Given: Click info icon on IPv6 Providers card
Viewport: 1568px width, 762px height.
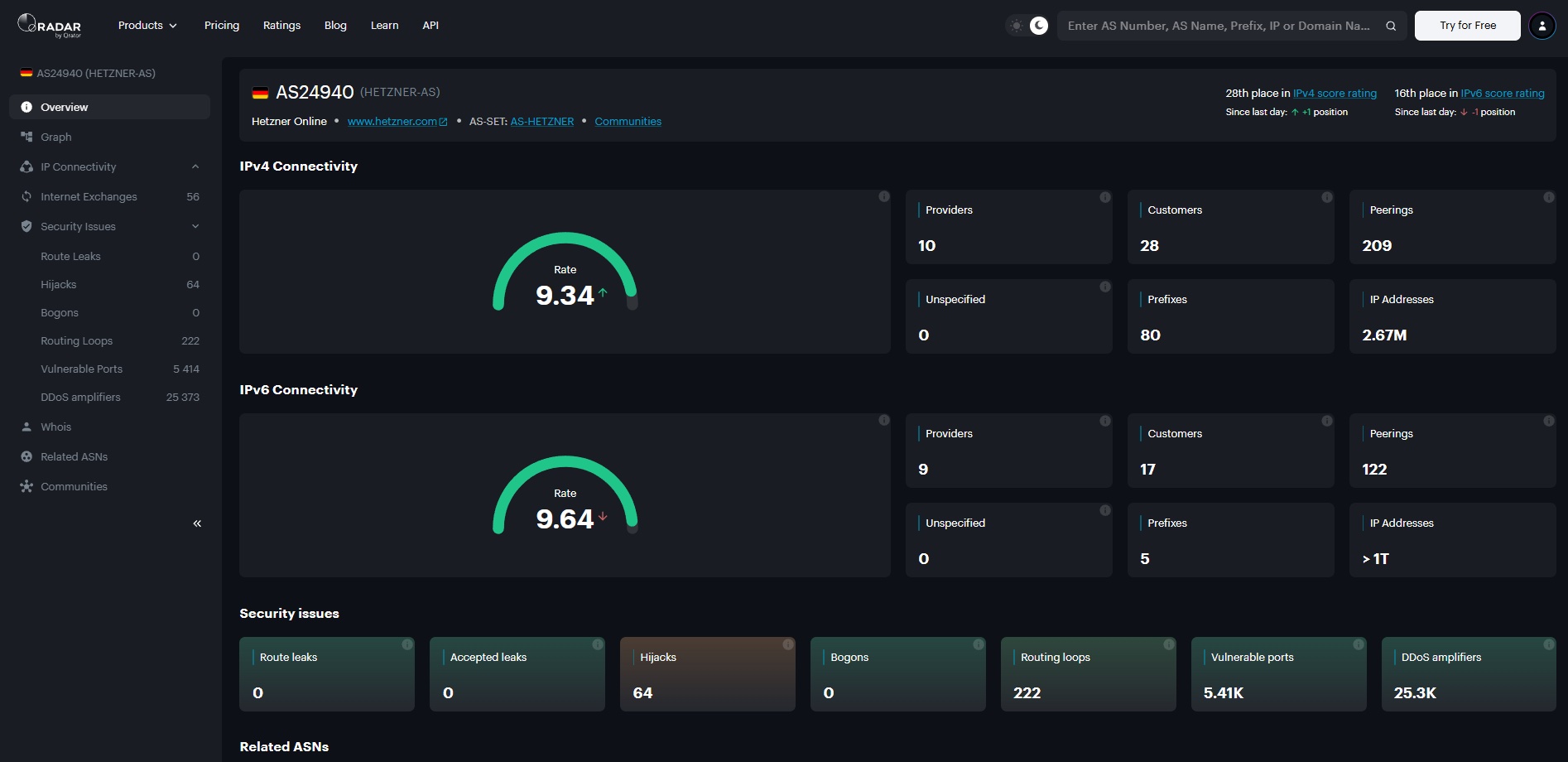Looking at the screenshot, I should pyautogui.click(x=1105, y=421).
